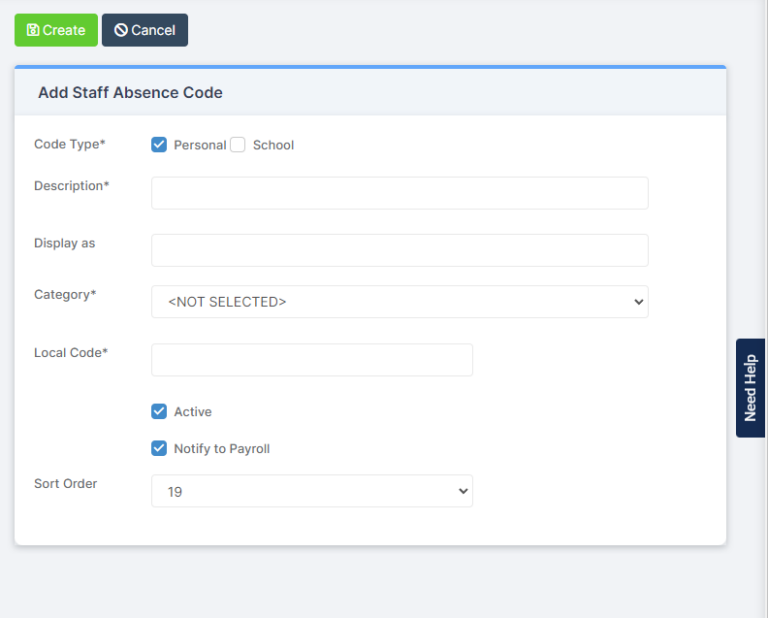Click the Description* field label

[72, 186]
